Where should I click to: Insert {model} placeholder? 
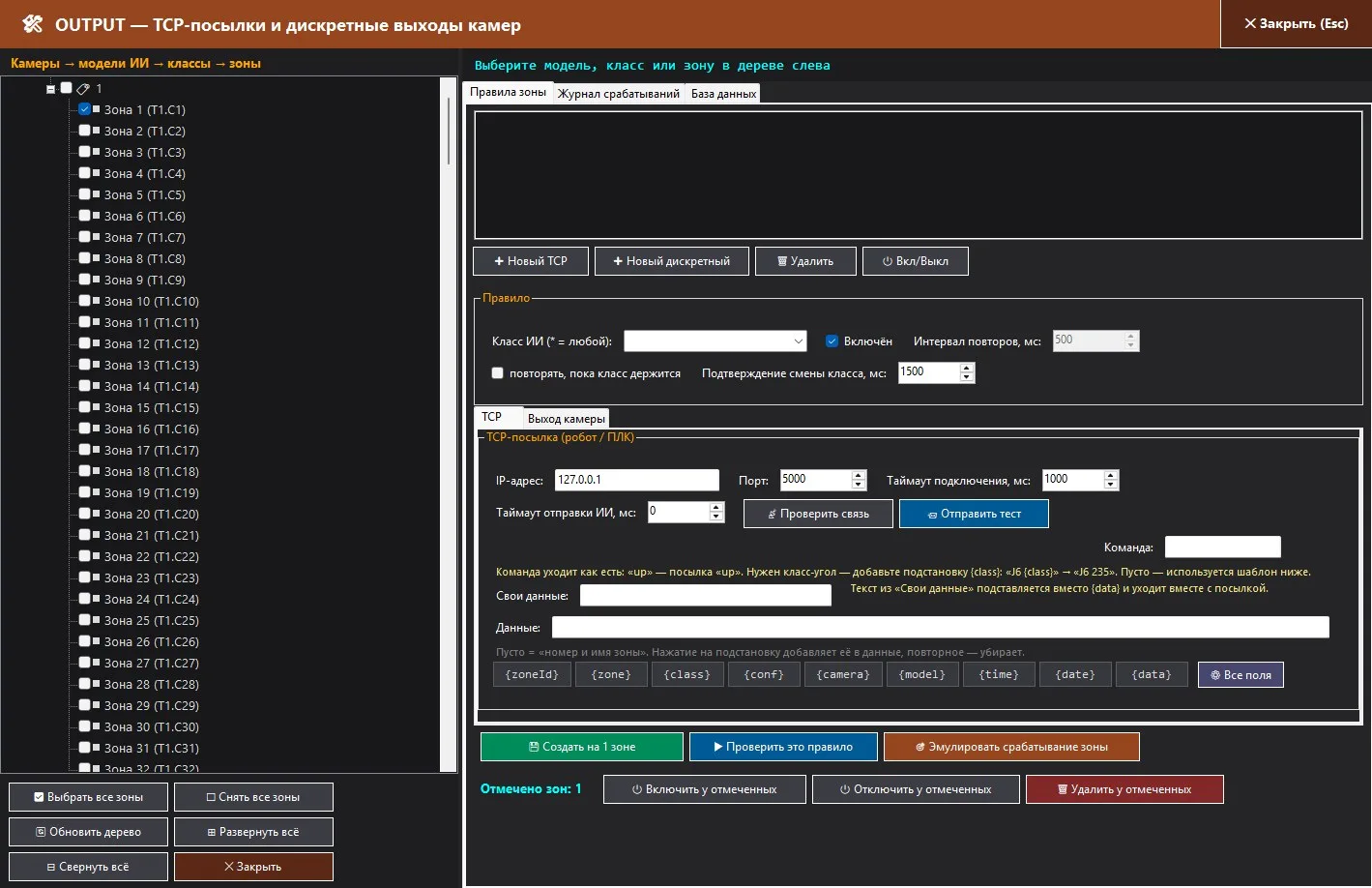click(x=922, y=674)
